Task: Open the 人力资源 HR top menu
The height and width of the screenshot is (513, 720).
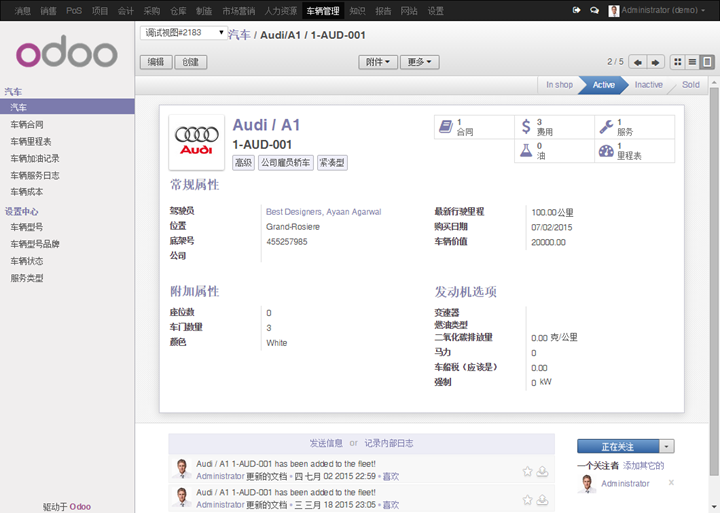Action: (x=281, y=11)
